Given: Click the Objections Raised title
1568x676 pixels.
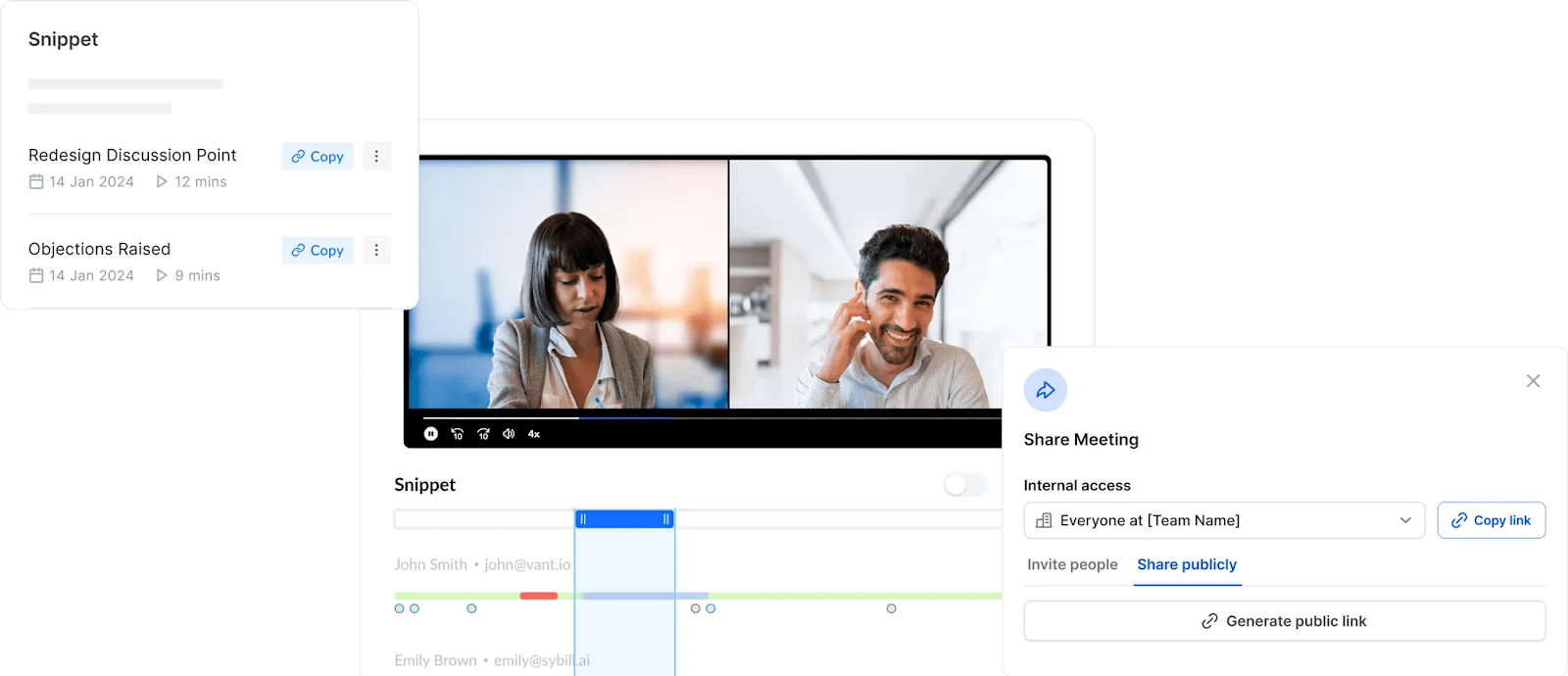Looking at the screenshot, I should [99, 250].
